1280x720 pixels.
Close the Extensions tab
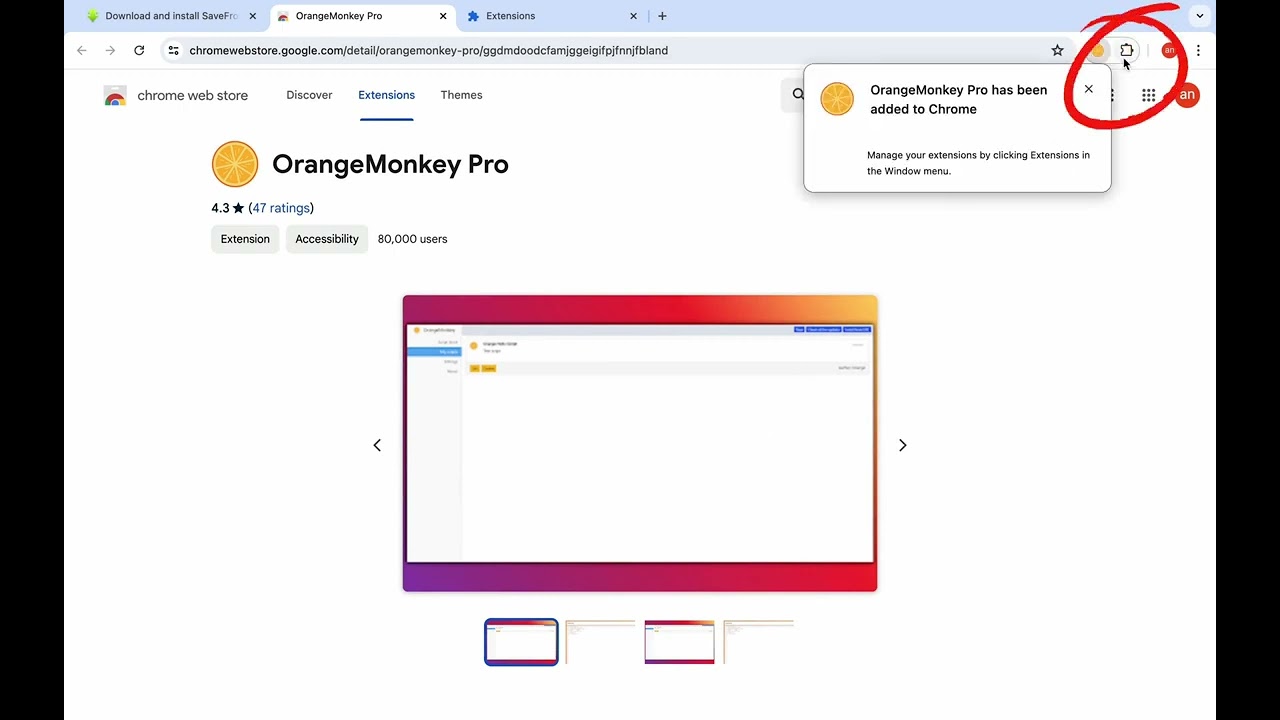click(x=633, y=16)
